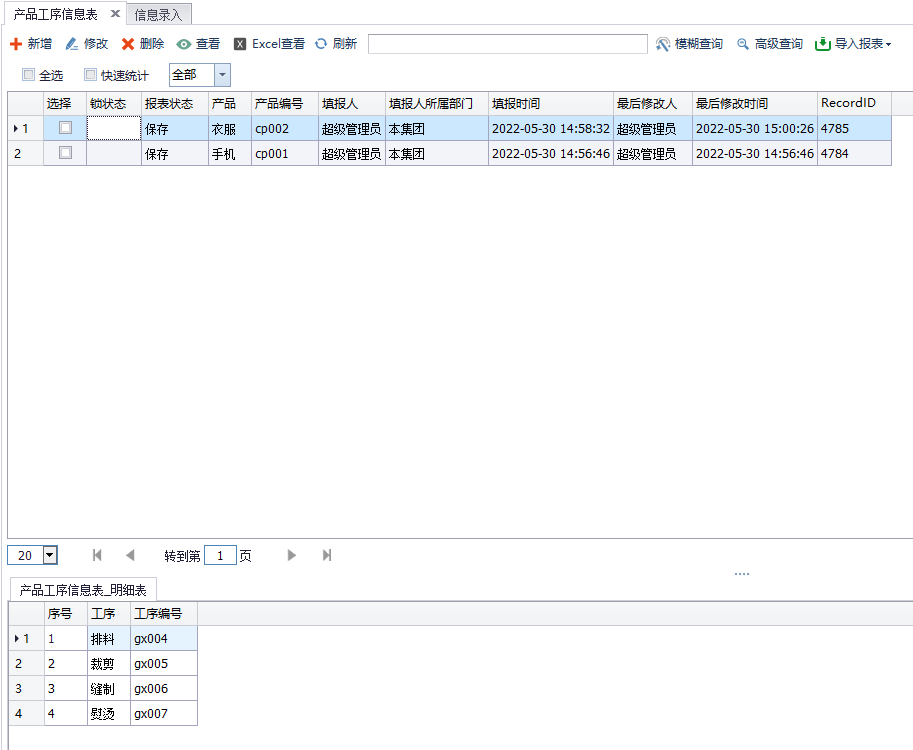
Task: Open 高级查询 advanced search
Action: (769, 44)
